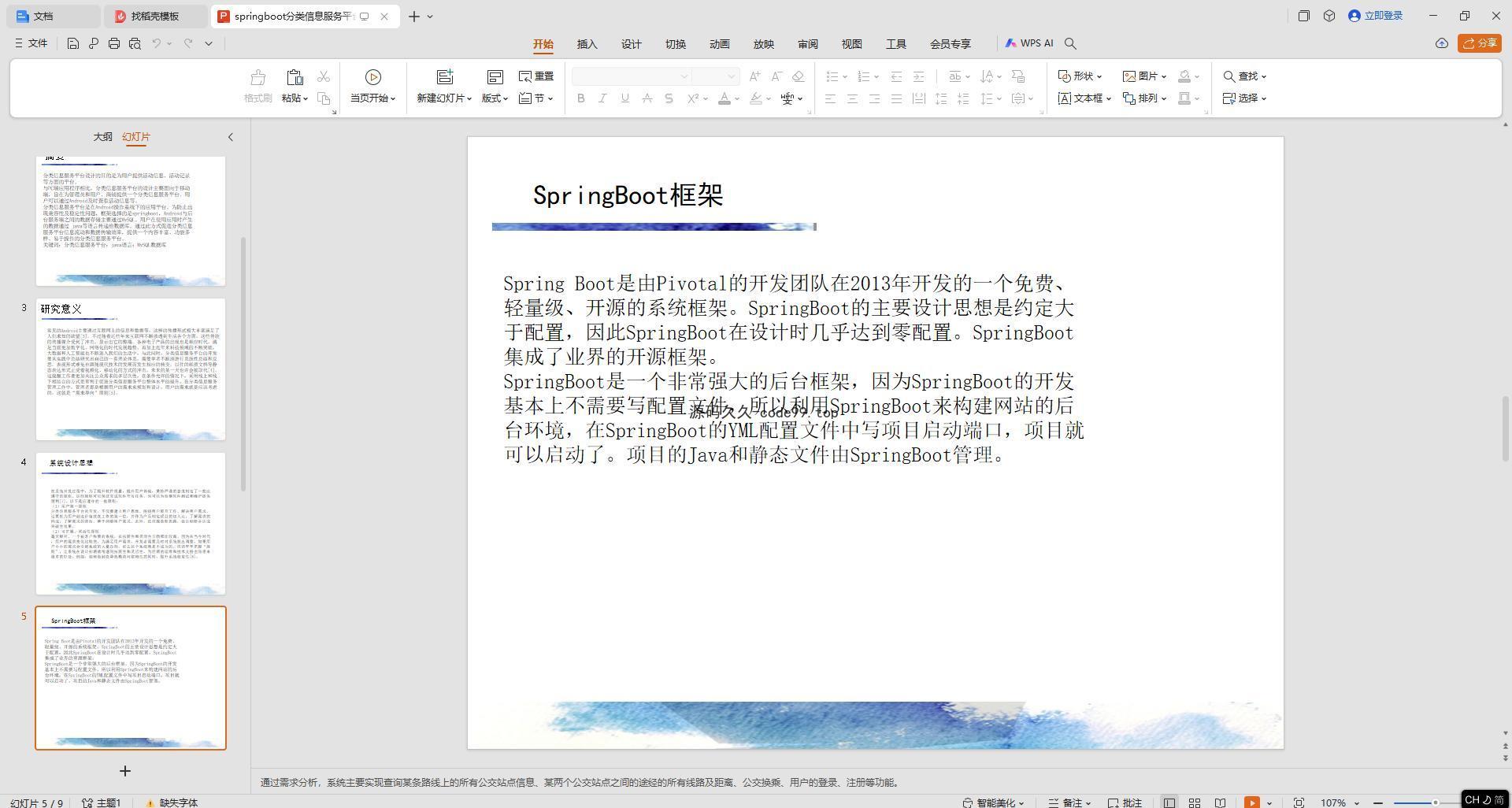This screenshot has width=1512, height=808.
Task: Click the Format Painter (格式刷) icon
Action: click(x=258, y=77)
